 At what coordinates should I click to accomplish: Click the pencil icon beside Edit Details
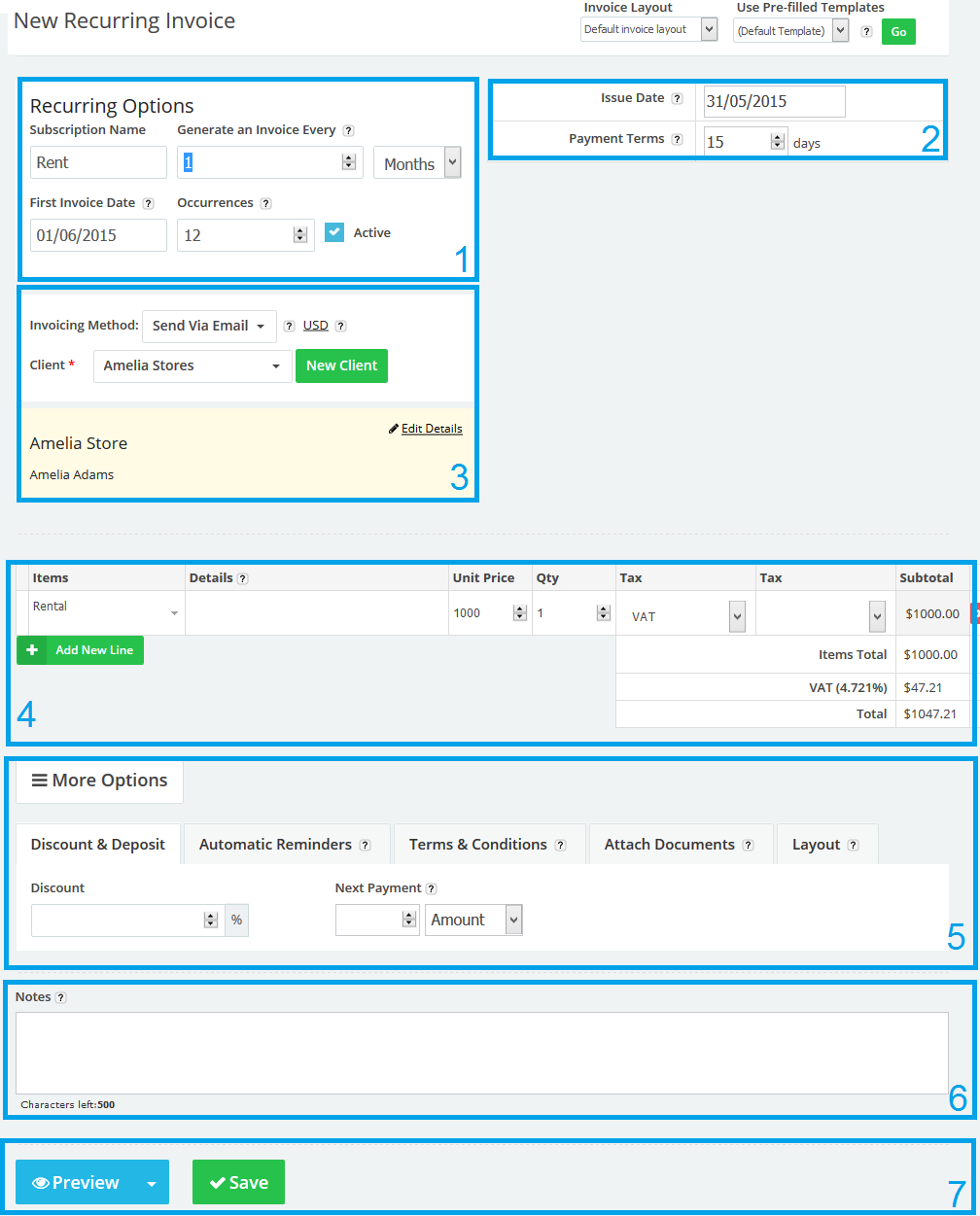(393, 428)
